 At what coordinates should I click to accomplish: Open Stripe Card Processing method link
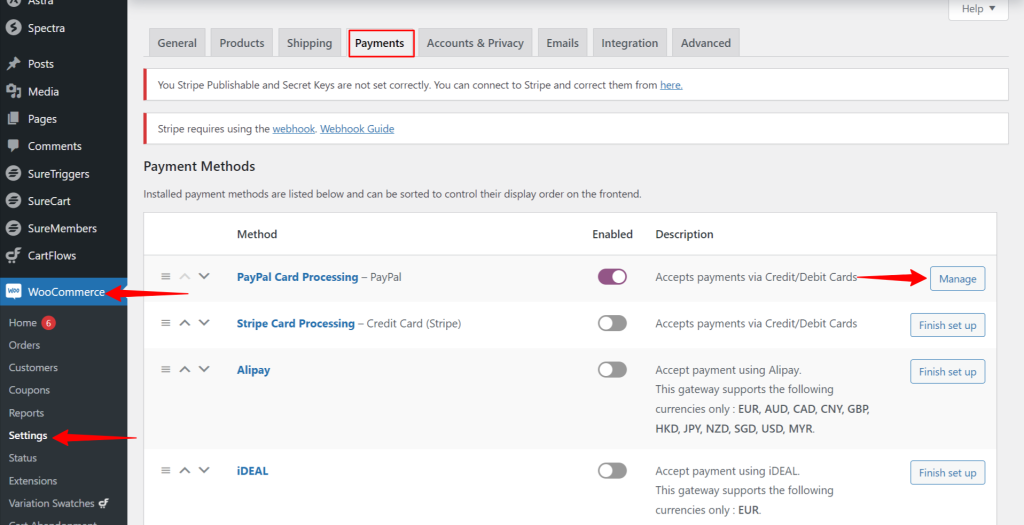click(x=296, y=323)
